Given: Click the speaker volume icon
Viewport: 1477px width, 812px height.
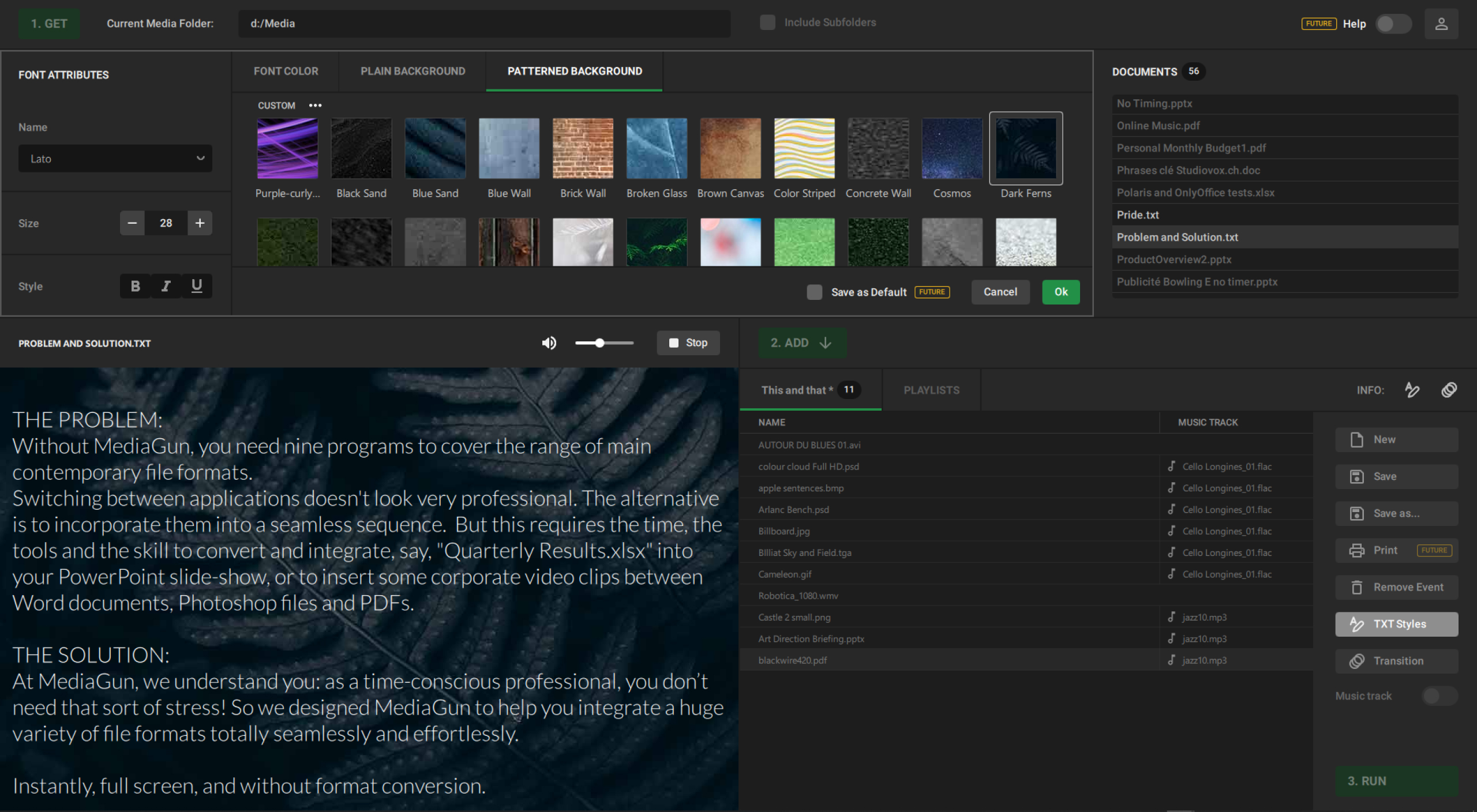Looking at the screenshot, I should 549,343.
